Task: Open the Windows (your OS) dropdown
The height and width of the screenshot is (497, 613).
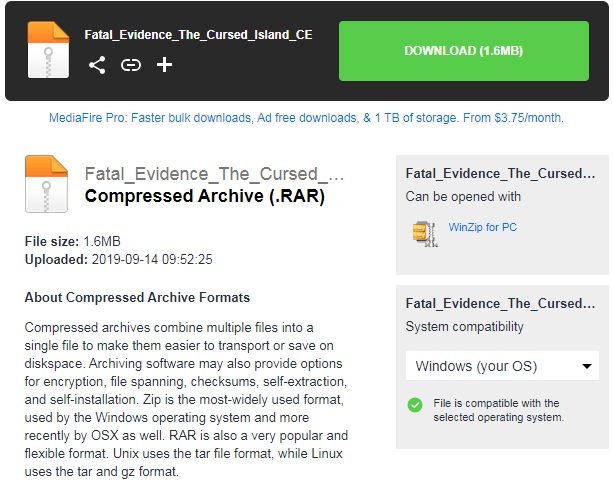Action: (x=502, y=366)
